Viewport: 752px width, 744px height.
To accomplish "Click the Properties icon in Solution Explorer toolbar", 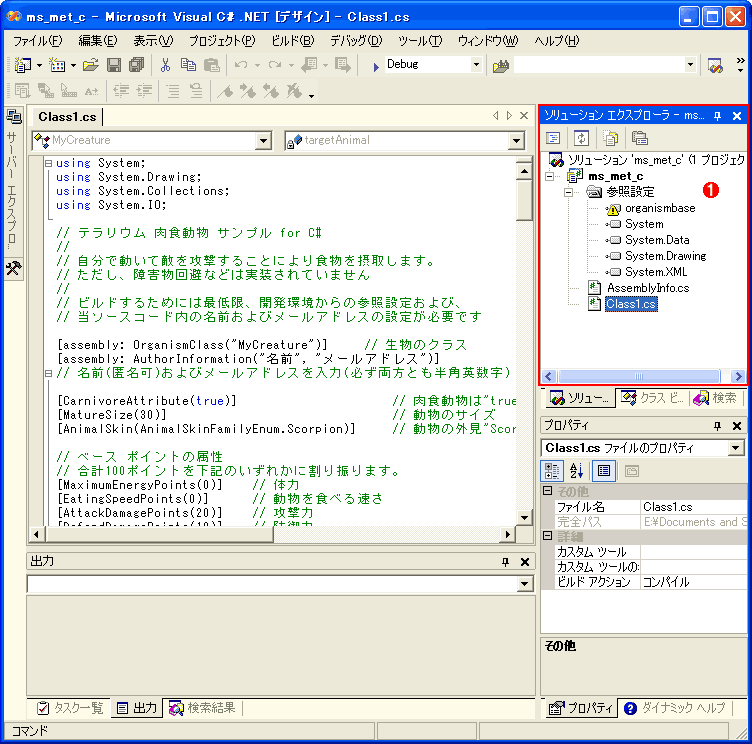I will point(639,138).
